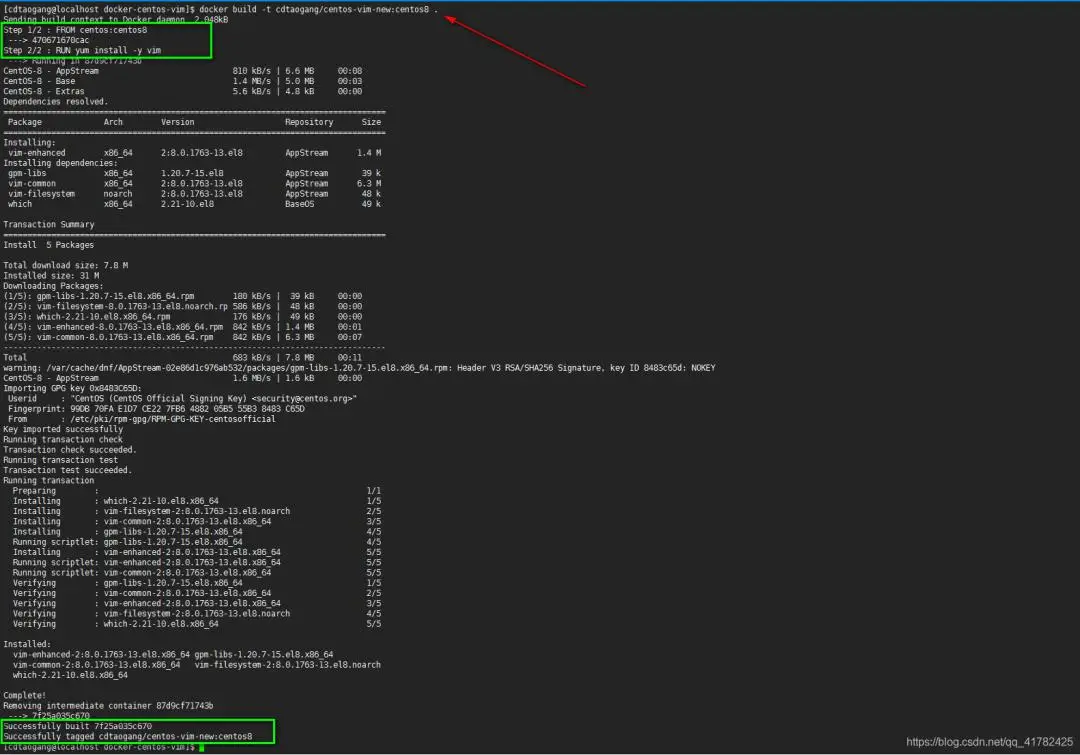The height and width of the screenshot is (755, 1080).
Task: Select 'Successfully built 7f25a035c670' line
Action: click(78, 727)
